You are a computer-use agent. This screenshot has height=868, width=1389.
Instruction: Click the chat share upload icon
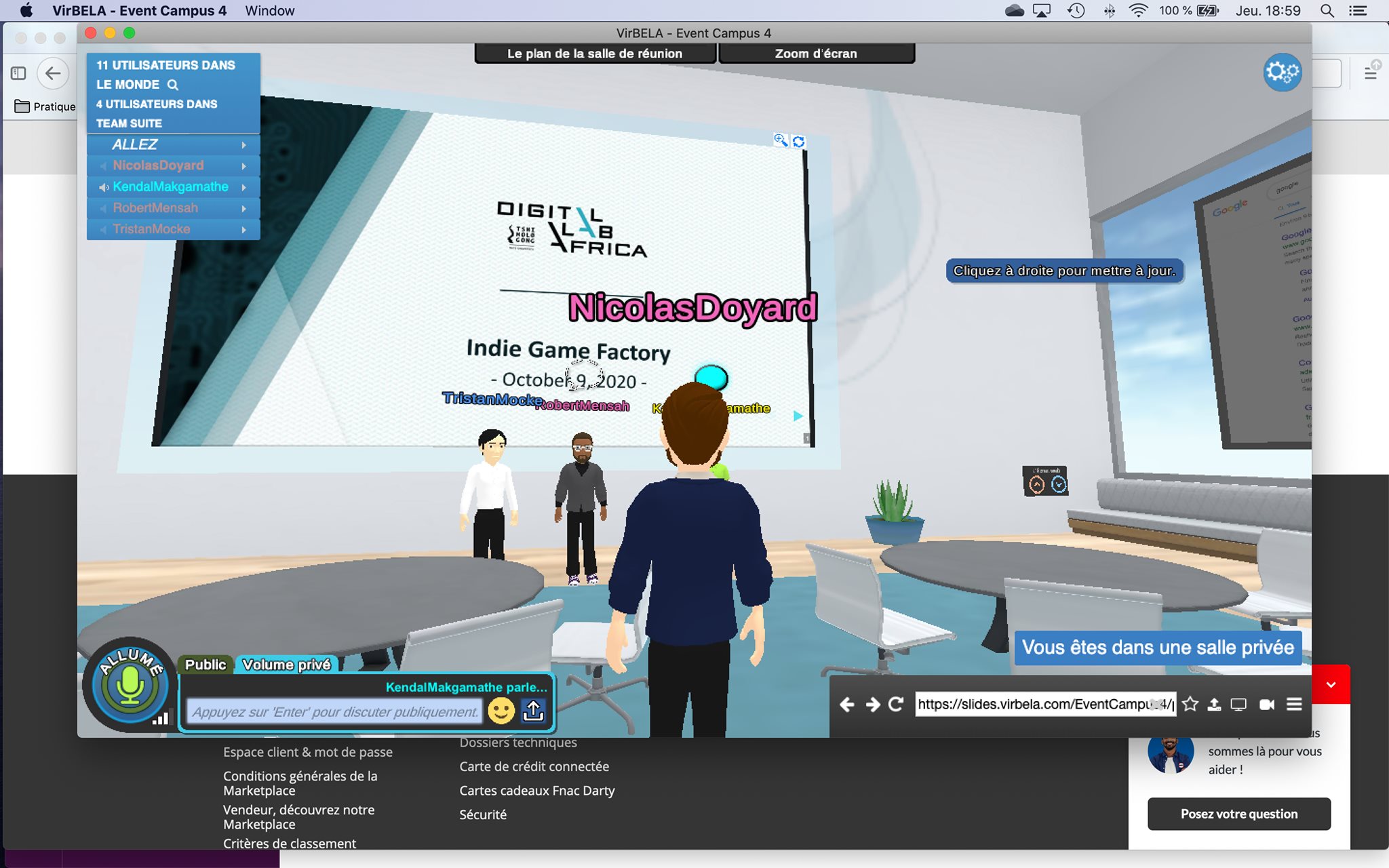534,711
